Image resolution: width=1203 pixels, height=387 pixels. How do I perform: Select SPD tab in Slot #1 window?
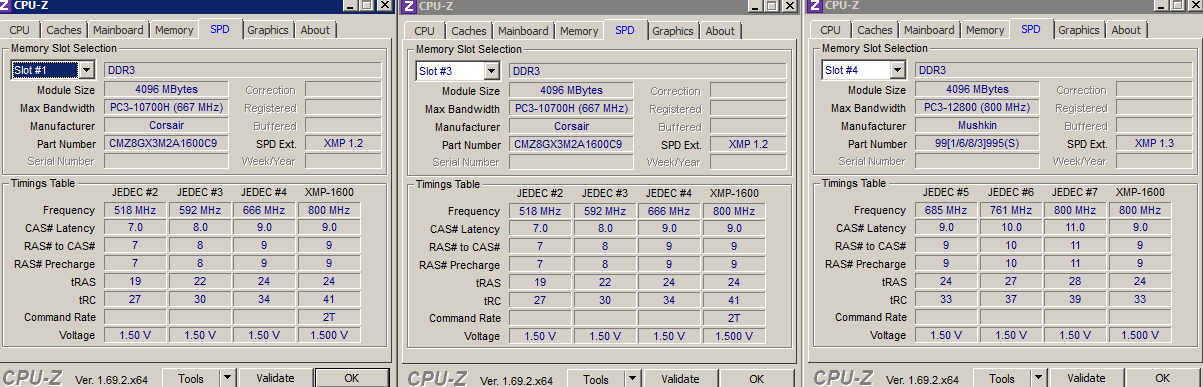[x=220, y=29]
